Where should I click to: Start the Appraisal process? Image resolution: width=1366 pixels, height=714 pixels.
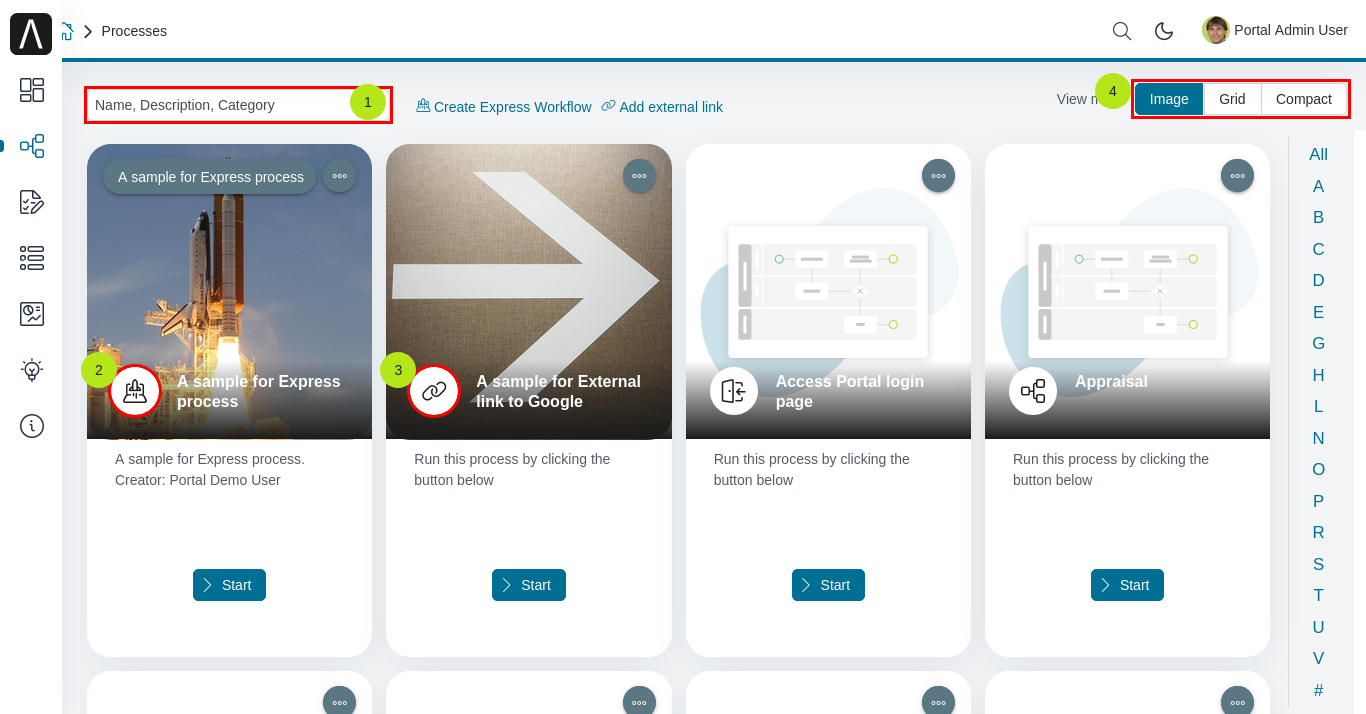1127,585
